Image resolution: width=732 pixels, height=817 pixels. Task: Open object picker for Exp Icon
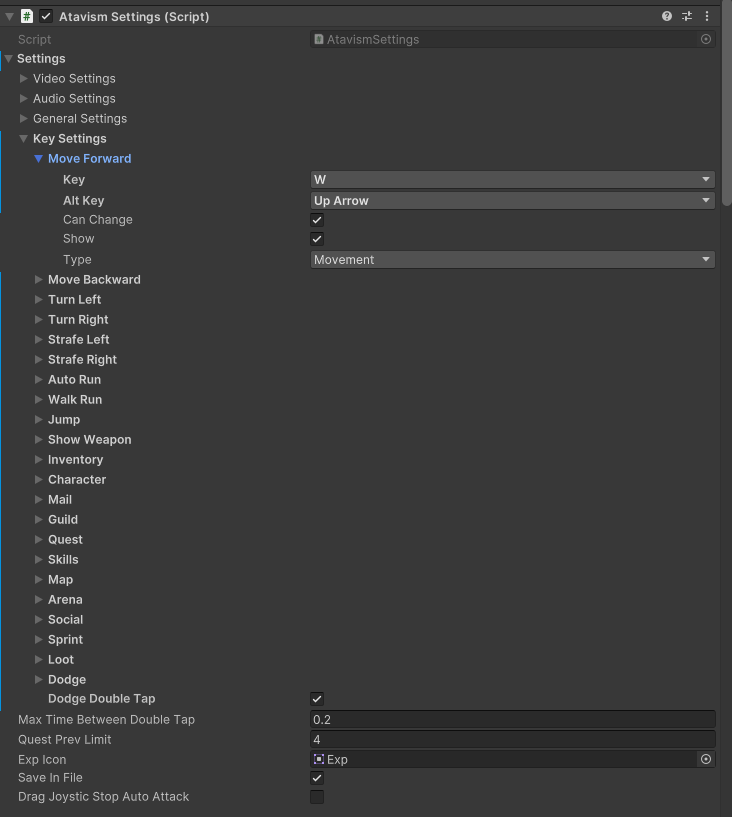tap(706, 759)
